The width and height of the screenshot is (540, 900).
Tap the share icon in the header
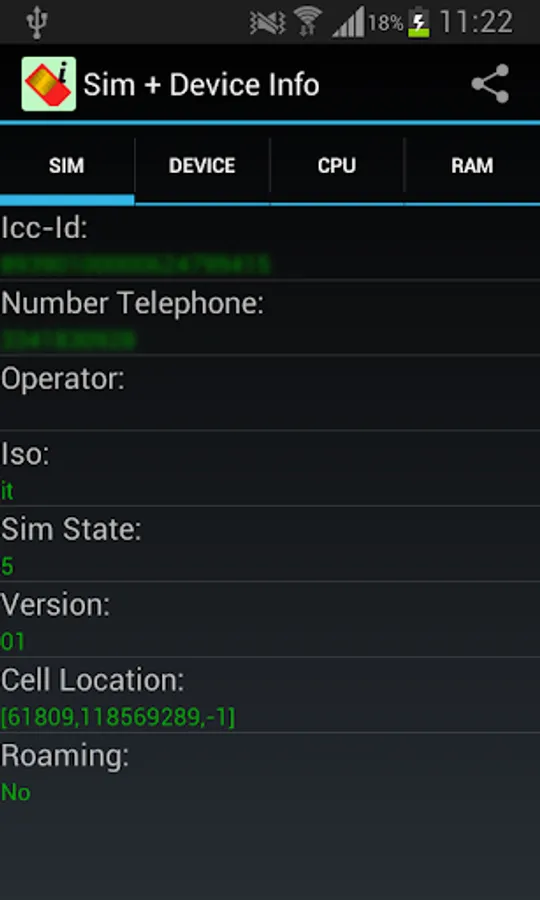(491, 84)
